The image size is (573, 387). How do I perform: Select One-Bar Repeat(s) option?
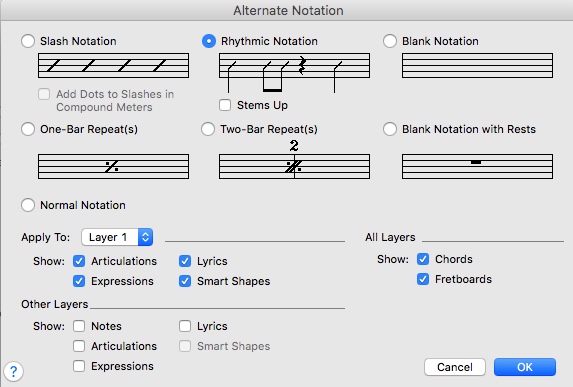28,129
